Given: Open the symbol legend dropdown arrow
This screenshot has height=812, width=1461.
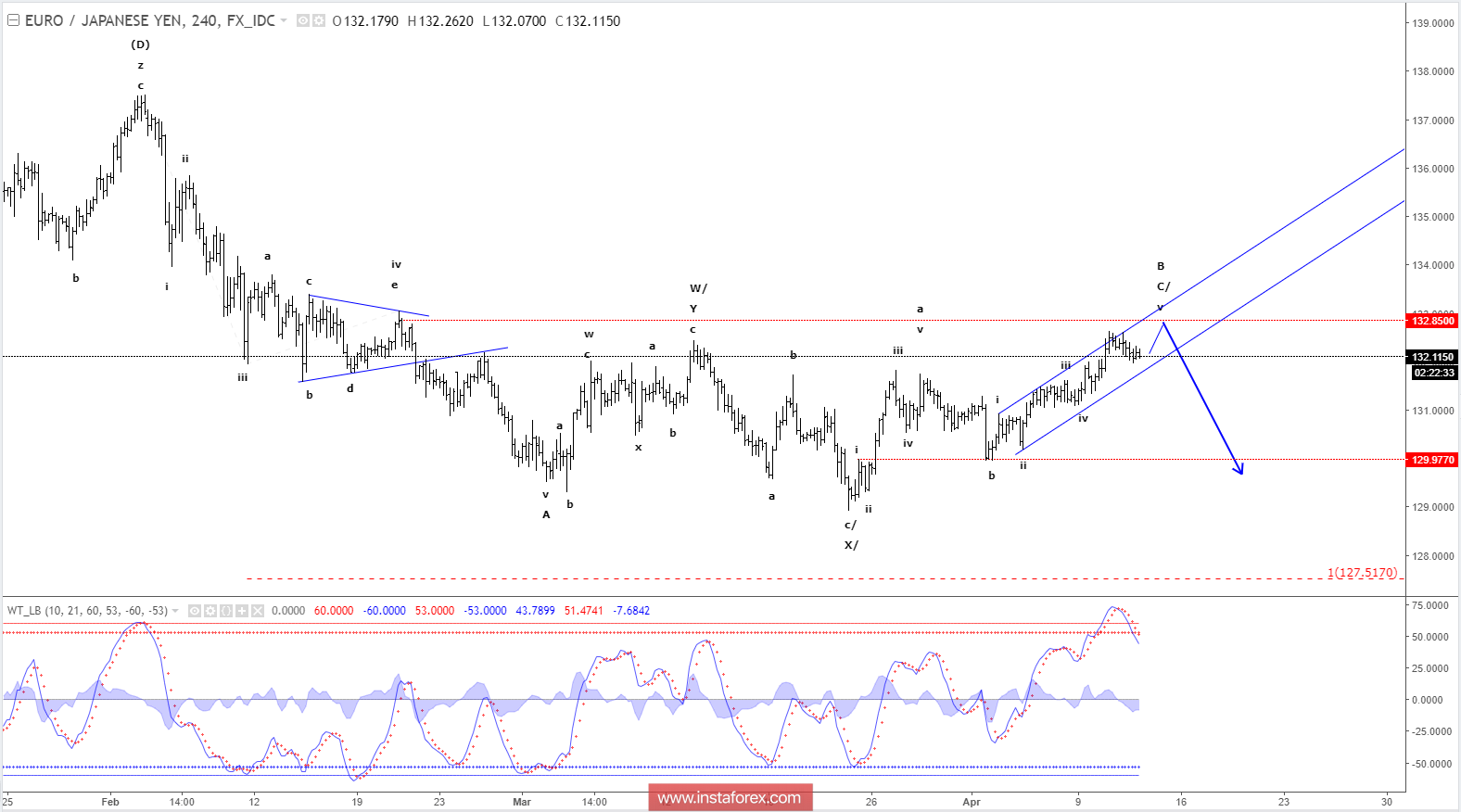Looking at the screenshot, I should click(x=284, y=20).
